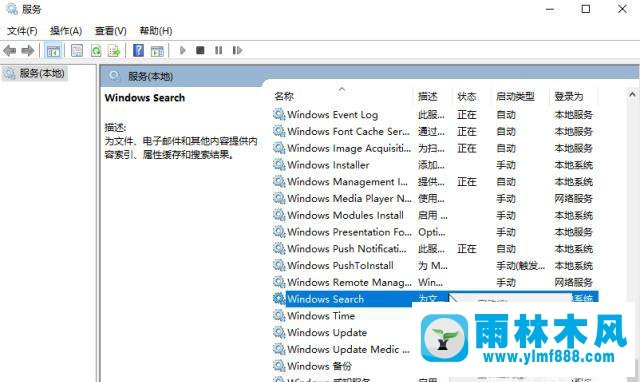Open the Properties toolbar icon

pos(77,51)
